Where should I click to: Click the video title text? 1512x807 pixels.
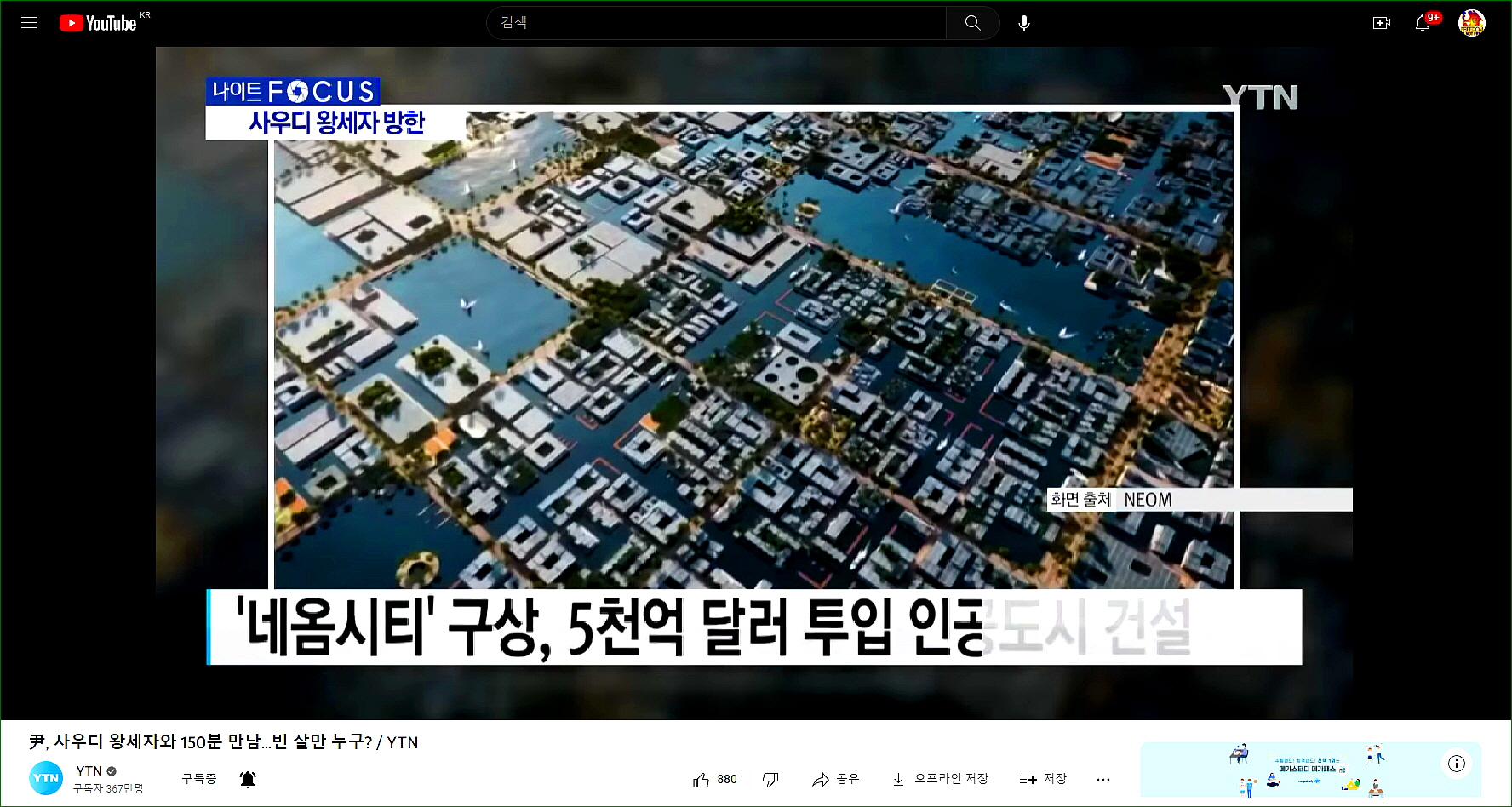pyautogui.click(x=223, y=742)
